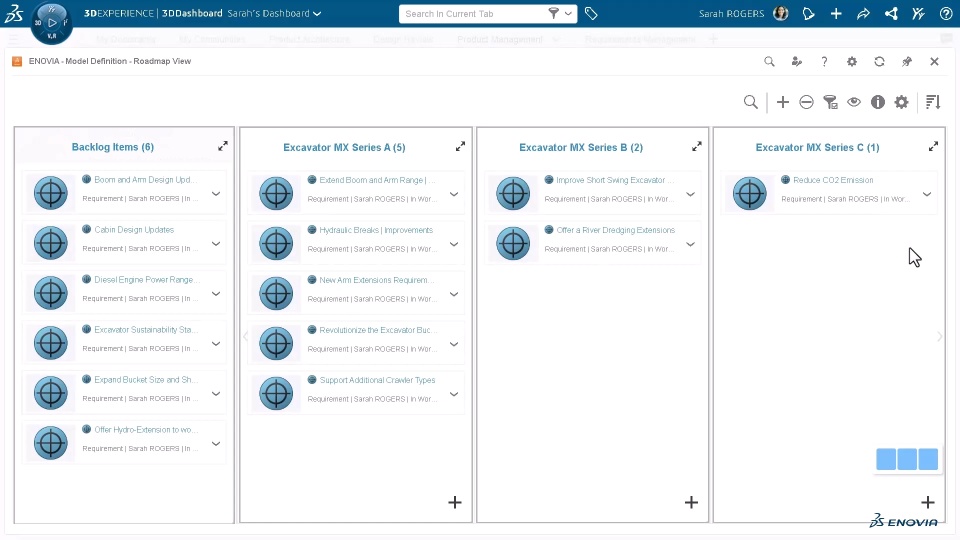Click the roadmap sort icon
Screen dimensions: 960x540
tap(933, 102)
